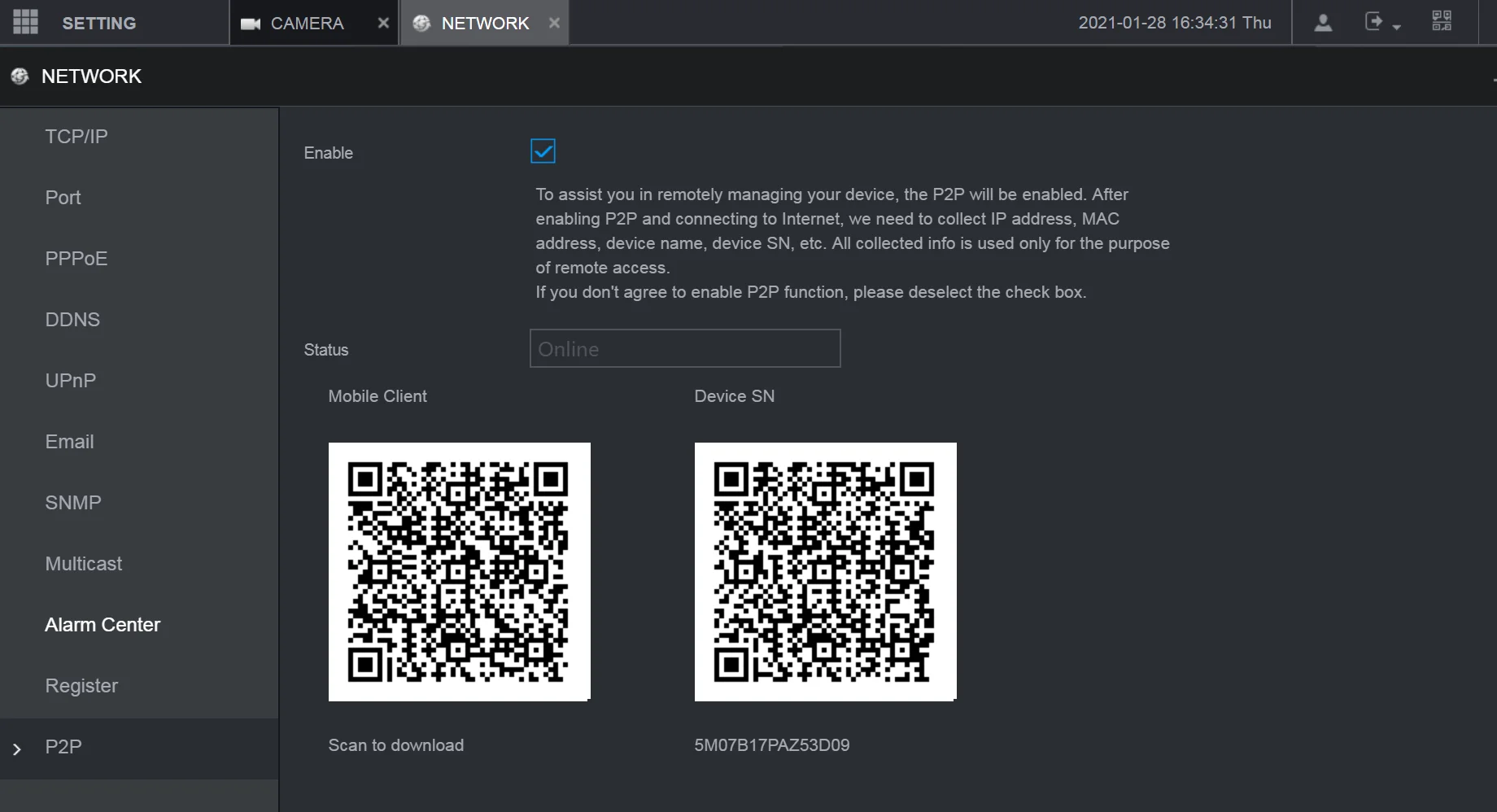Click the "Device SN" label
Screen dimensions: 1497x812
pyautogui.click(x=735, y=396)
